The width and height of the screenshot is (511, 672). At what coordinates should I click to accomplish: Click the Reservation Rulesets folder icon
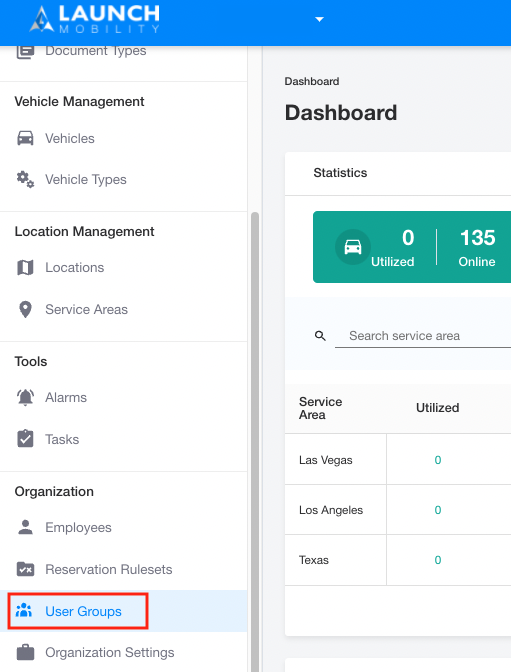25,569
